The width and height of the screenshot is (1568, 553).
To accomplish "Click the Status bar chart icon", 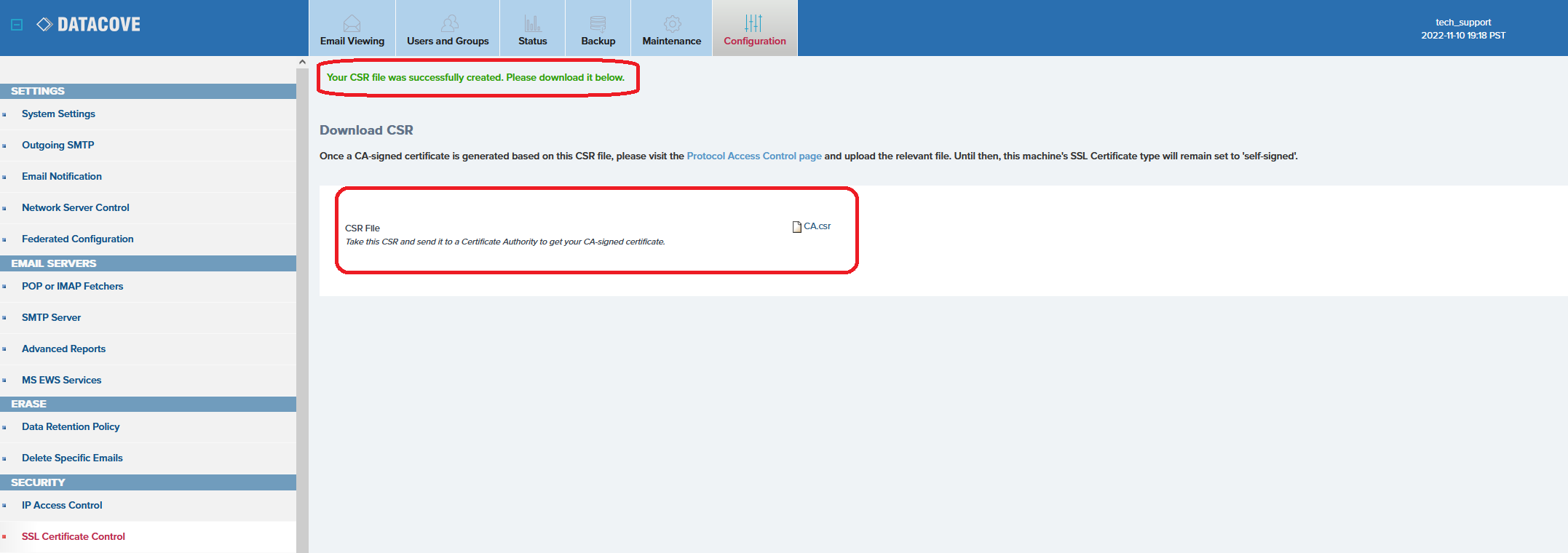I will click(532, 23).
